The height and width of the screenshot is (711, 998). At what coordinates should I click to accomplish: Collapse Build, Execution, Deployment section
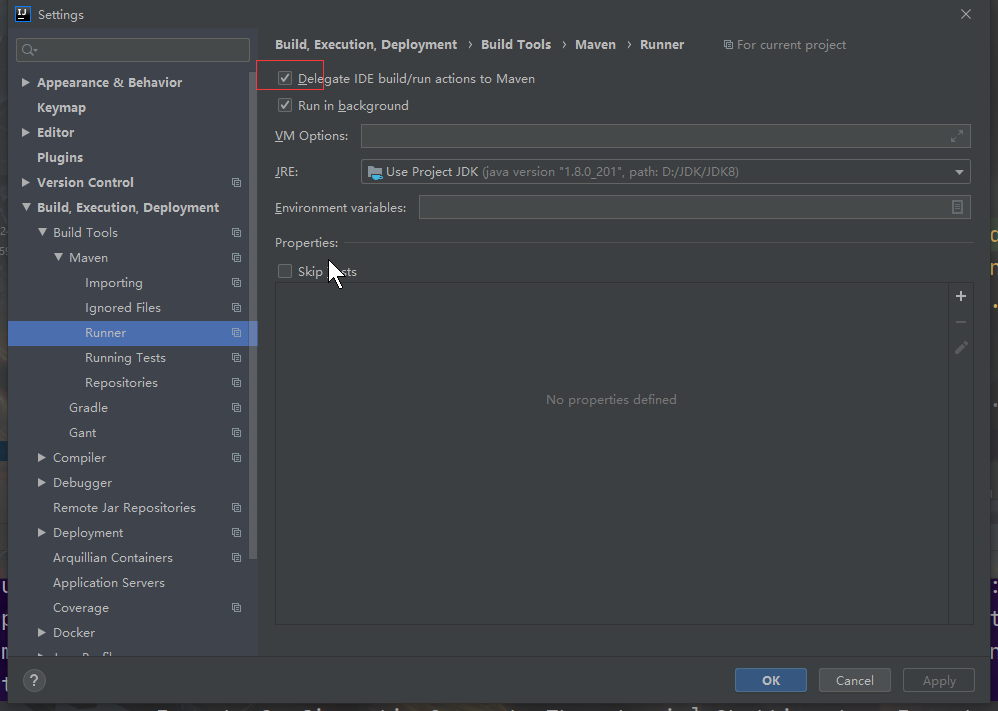25,208
